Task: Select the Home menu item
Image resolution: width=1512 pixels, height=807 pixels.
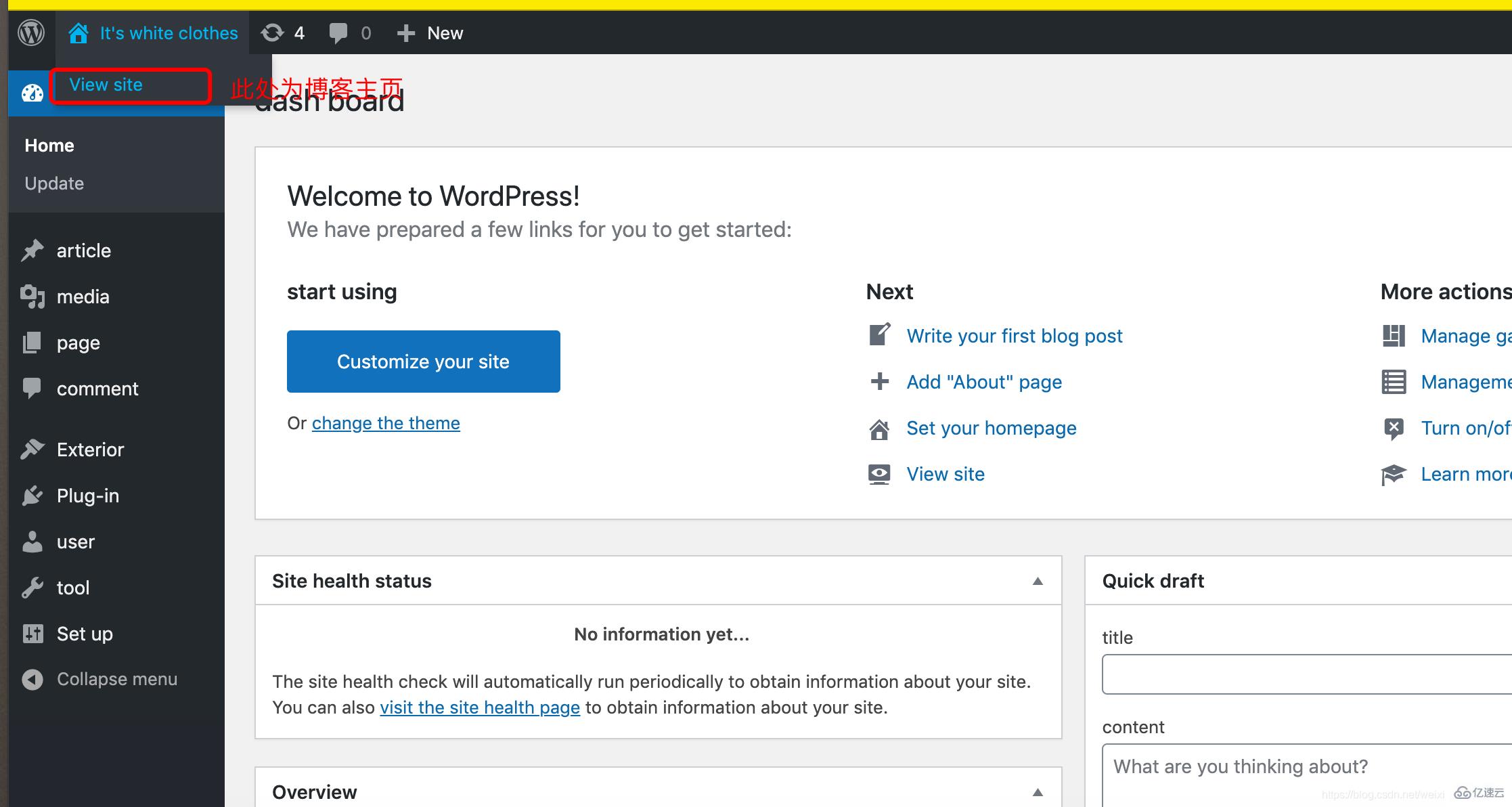Action: point(50,145)
